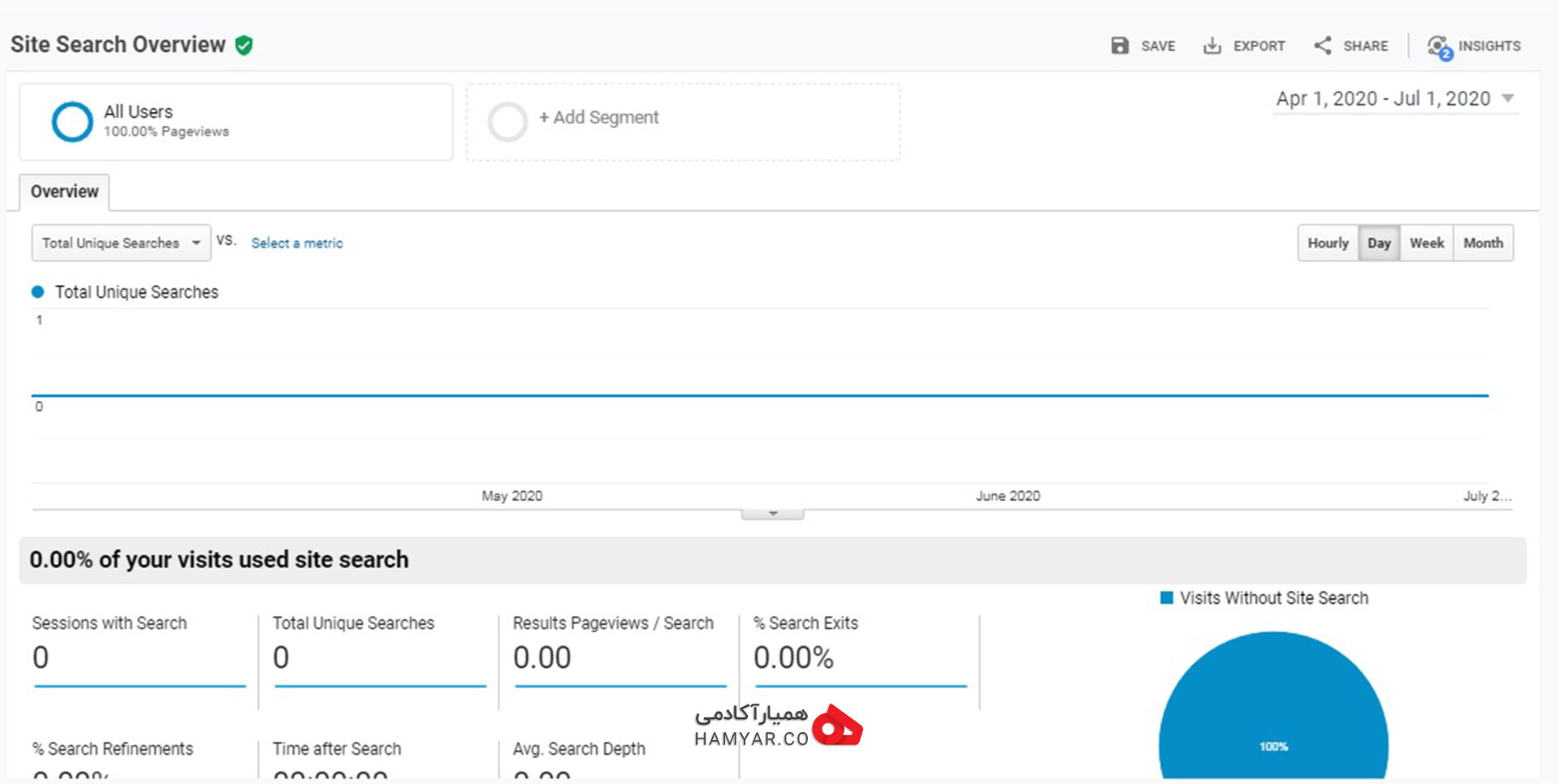Viewport: 1559px width, 784px height.
Task: Click the Visits Without Site Search legend square
Action: (x=1167, y=598)
